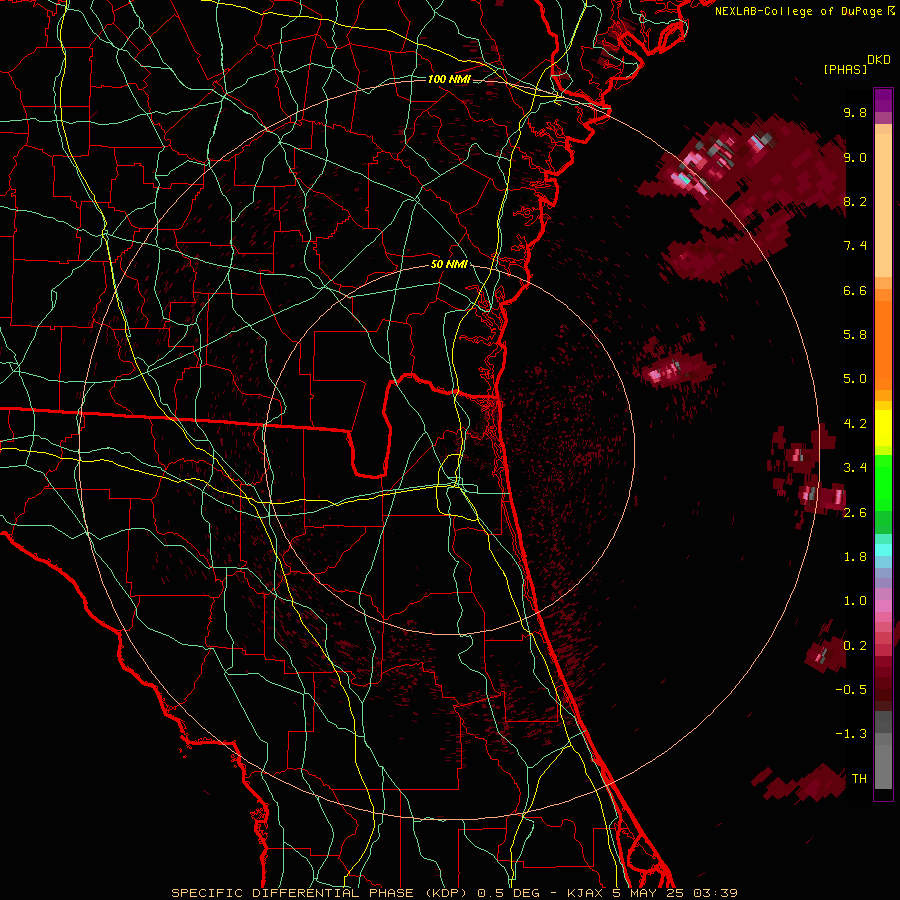Click the DKD PHAS legend title

pyautogui.click(x=856, y=65)
